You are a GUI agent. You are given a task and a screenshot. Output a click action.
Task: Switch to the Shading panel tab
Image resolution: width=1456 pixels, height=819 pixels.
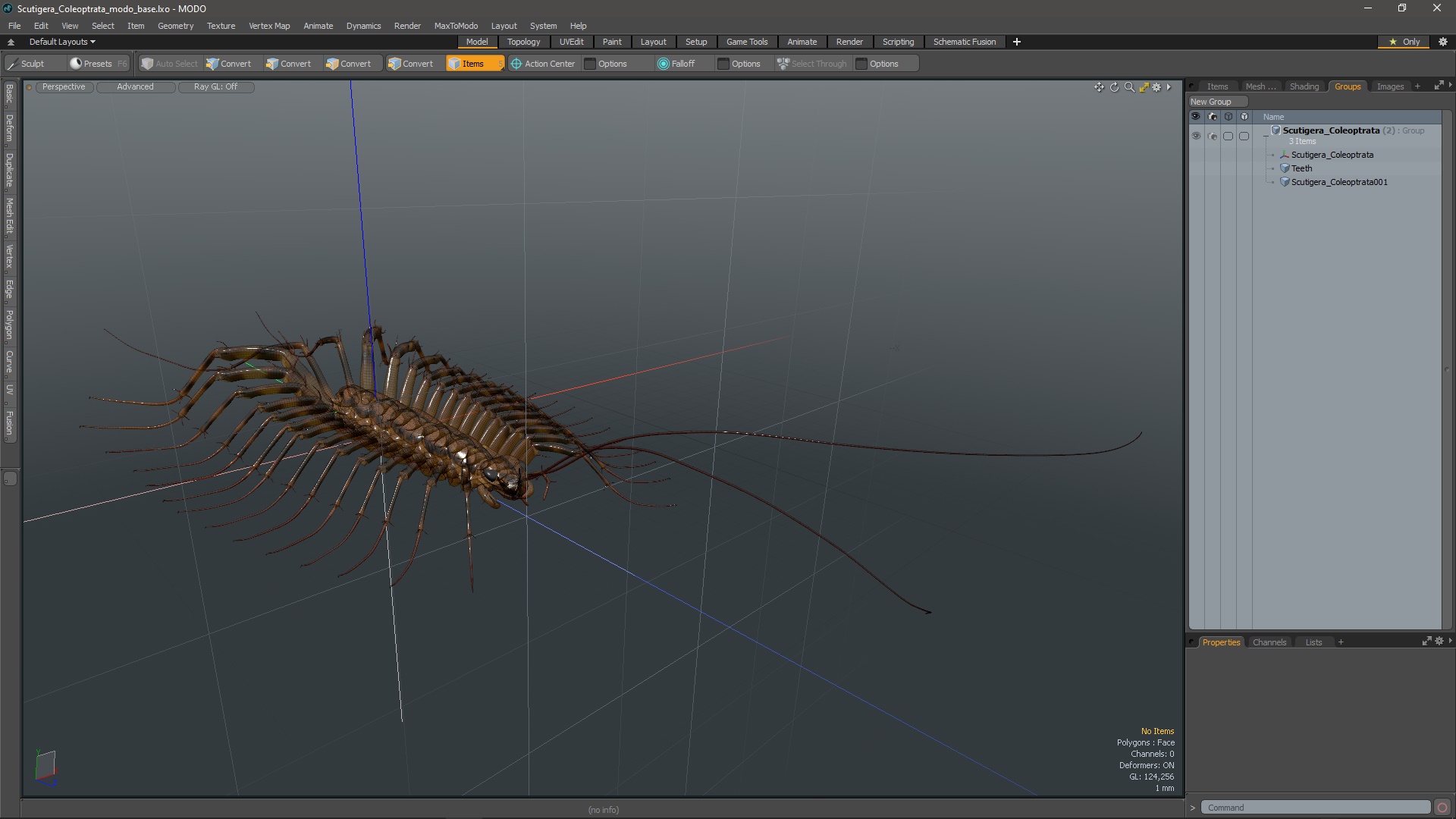[x=1304, y=86]
